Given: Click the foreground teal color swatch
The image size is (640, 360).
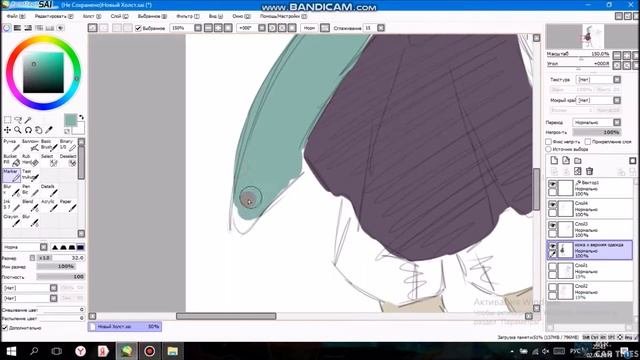Looking at the screenshot, I should (x=70, y=120).
